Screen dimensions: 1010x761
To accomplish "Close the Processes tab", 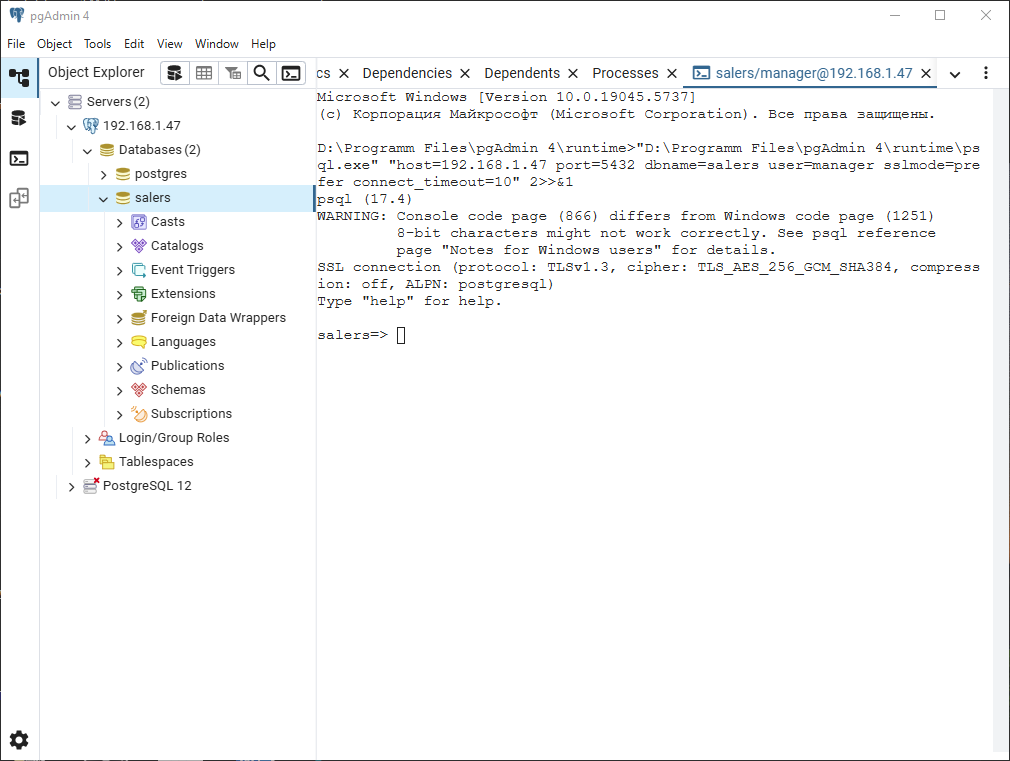I will click(672, 74).
